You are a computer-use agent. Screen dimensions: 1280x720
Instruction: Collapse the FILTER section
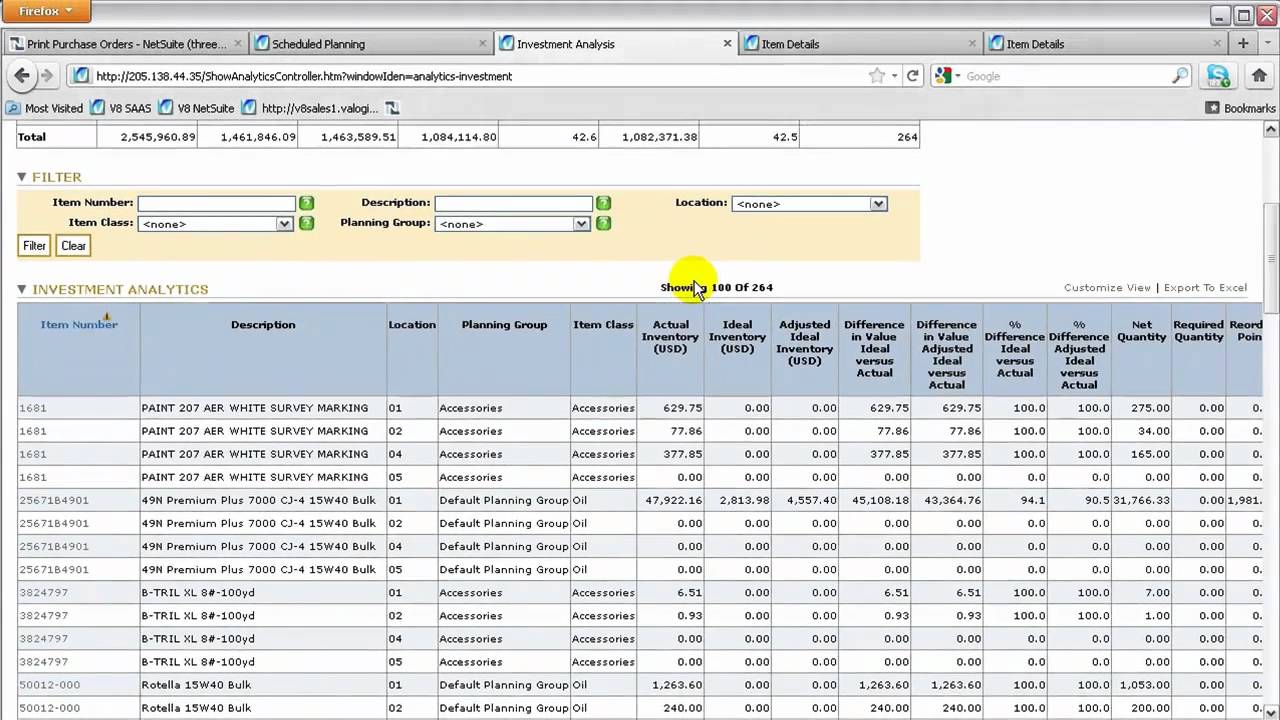coord(22,177)
